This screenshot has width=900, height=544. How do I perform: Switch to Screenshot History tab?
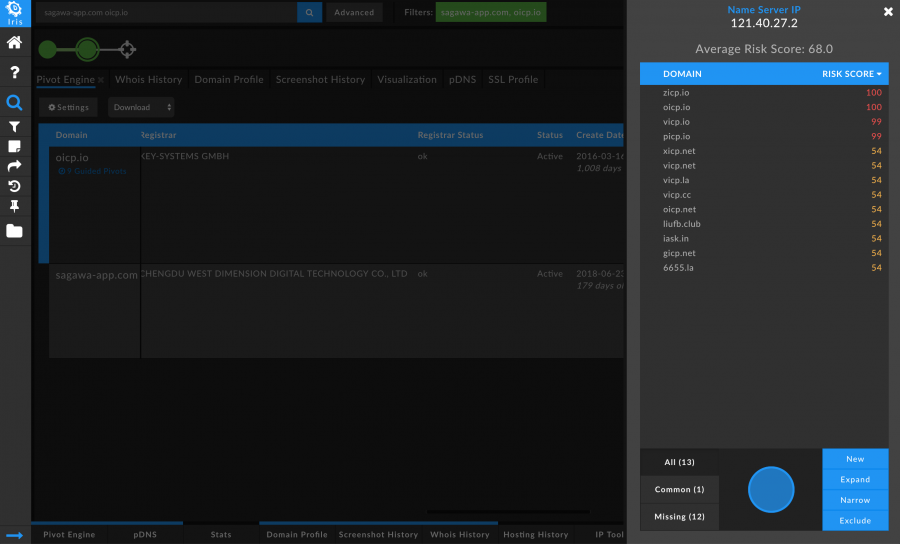(x=320, y=79)
